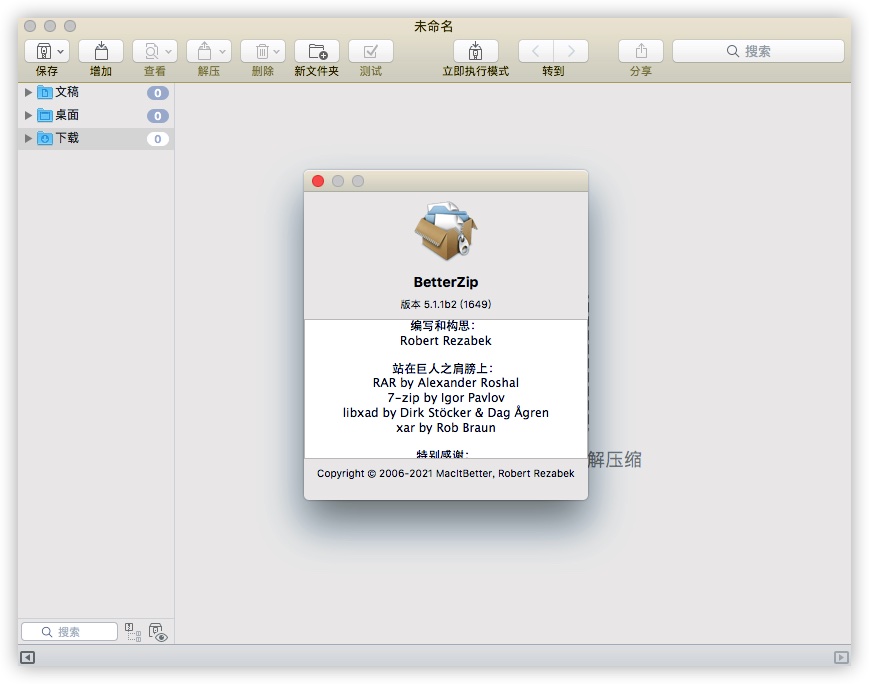This screenshot has width=869, height=684.
Task: Select the 文稿 folder in sidebar
Action: (96, 93)
